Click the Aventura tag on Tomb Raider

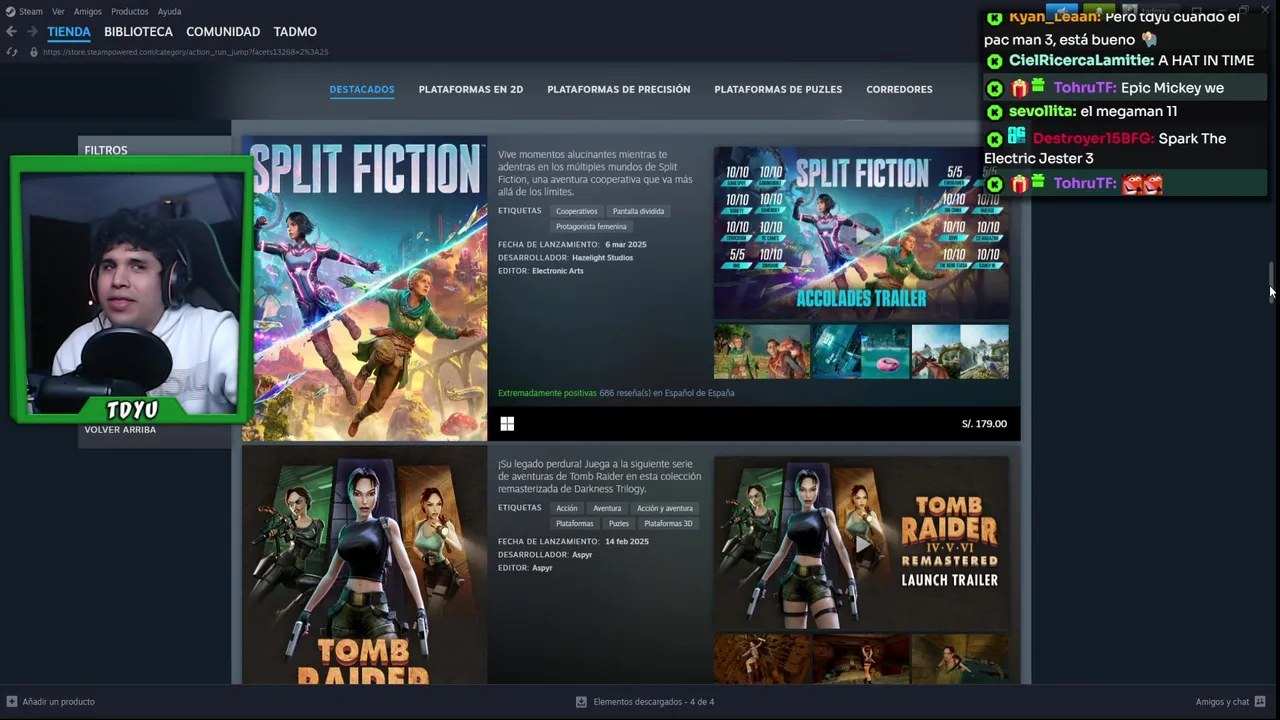[607, 508]
